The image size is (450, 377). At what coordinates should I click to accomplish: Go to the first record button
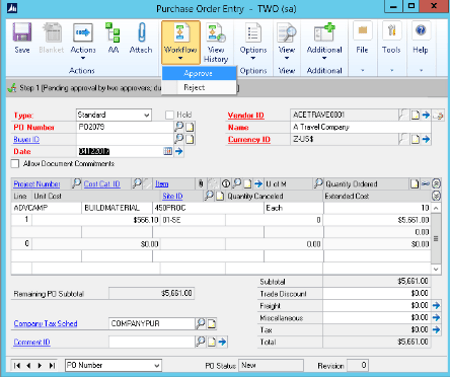17,365
